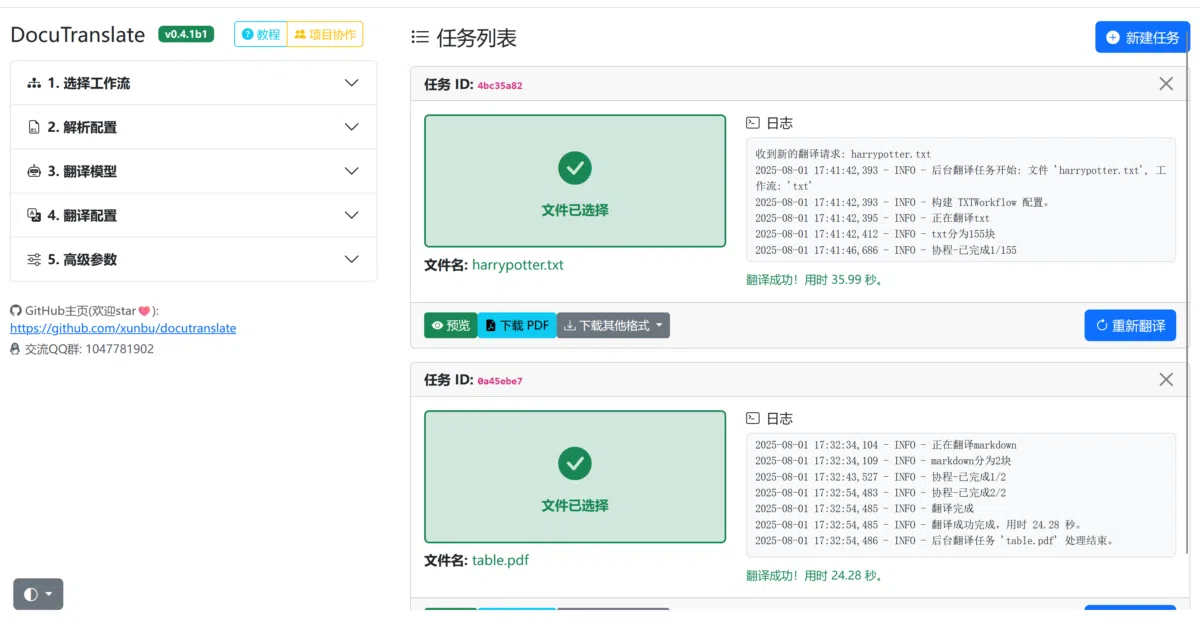Click the v0.4.1b1 version badge
The height and width of the screenshot is (630, 1200).
tap(186, 34)
